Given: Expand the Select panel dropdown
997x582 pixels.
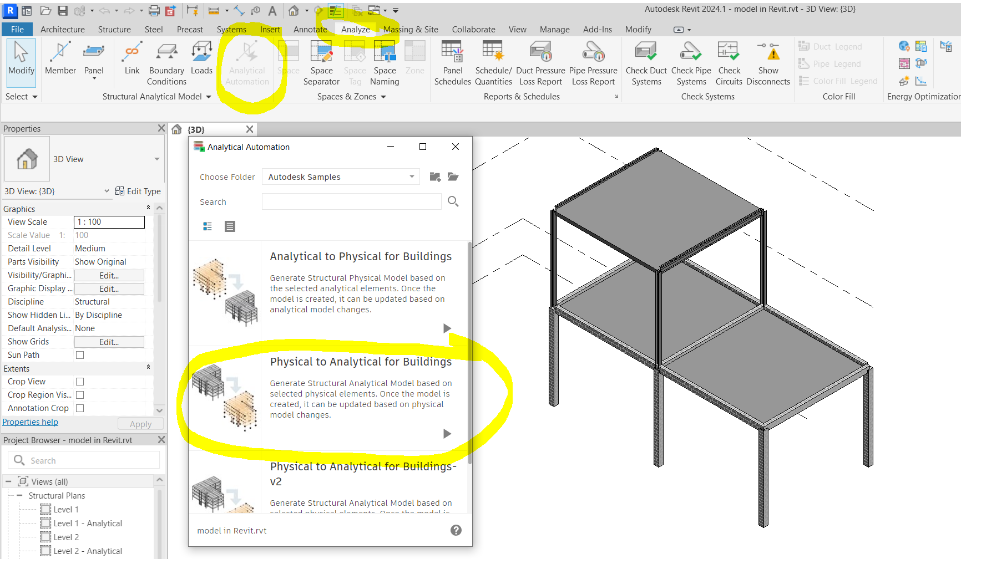Looking at the screenshot, I should [22, 97].
